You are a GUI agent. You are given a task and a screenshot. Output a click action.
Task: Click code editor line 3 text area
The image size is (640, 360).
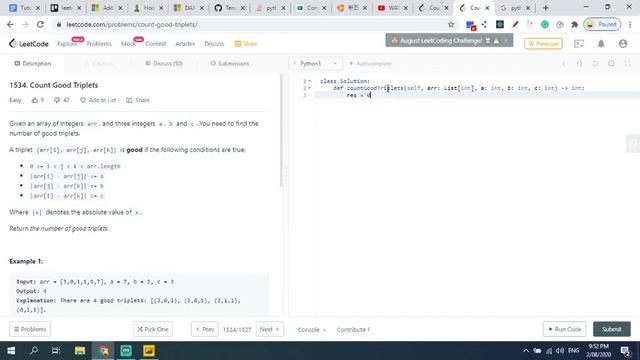point(477,95)
